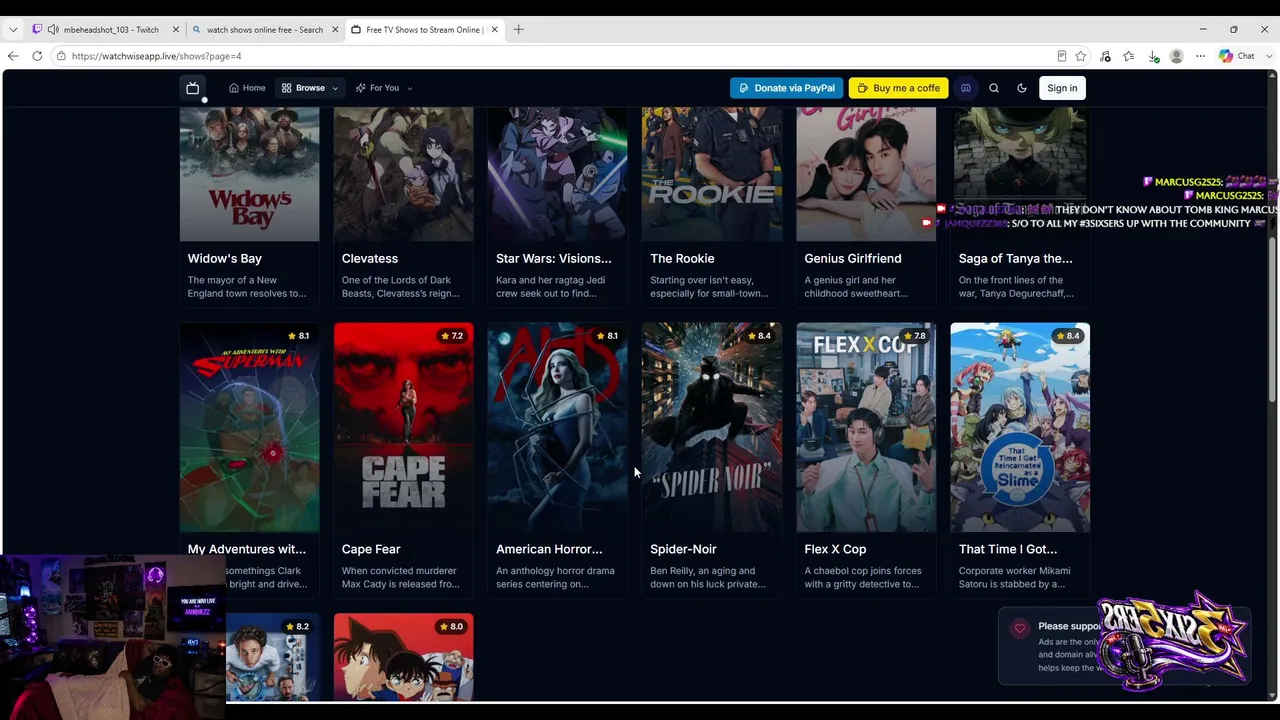Open the Discord icon in site header
This screenshot has width=1280, height=720.
click(966, 88)
